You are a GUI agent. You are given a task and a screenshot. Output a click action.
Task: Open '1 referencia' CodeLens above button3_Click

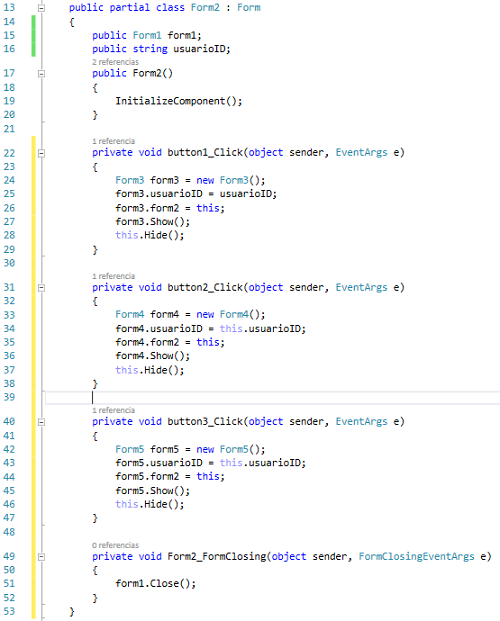[113, 410]
